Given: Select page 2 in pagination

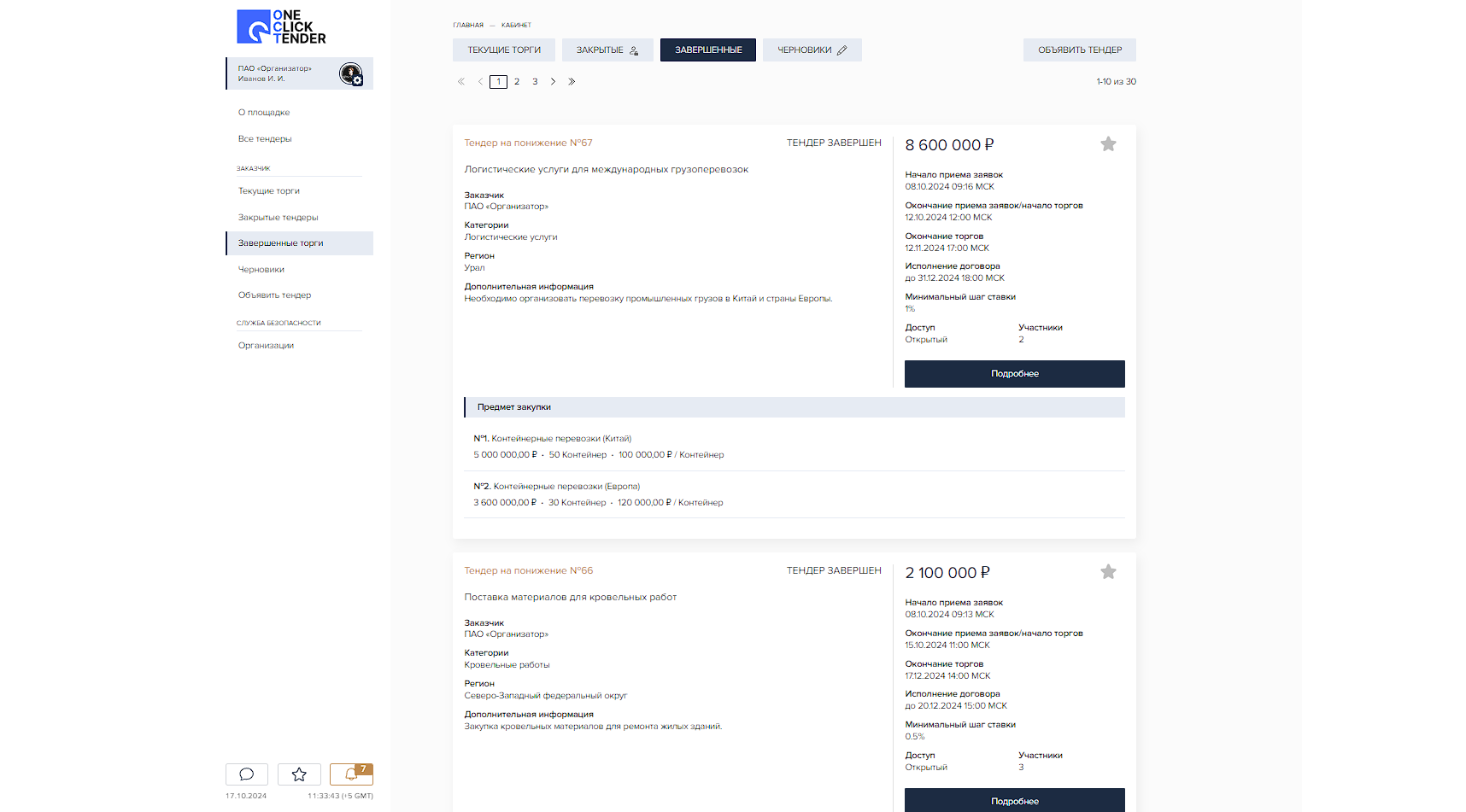Looking at the screenshot, I should 517,82.
